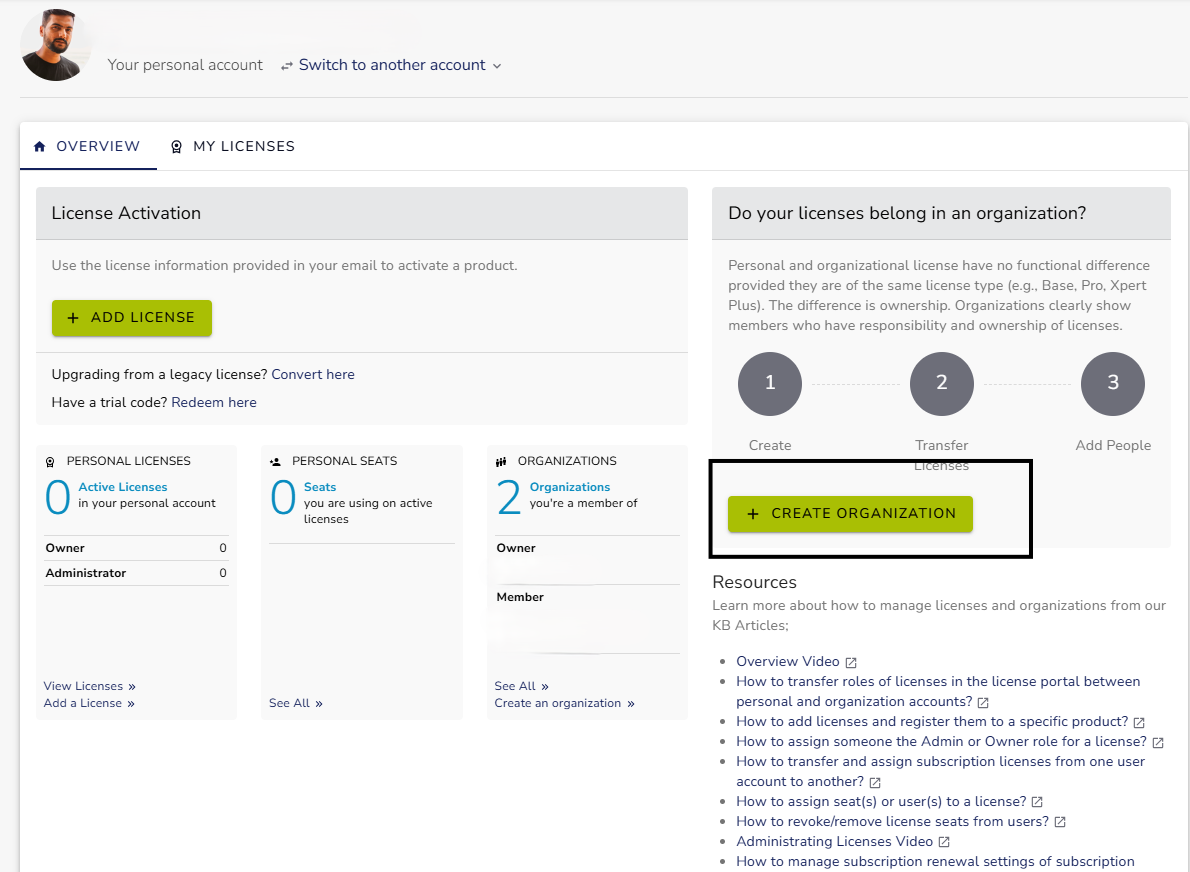Open the Overview tab

pyautogui.click(x=87, y=146)
